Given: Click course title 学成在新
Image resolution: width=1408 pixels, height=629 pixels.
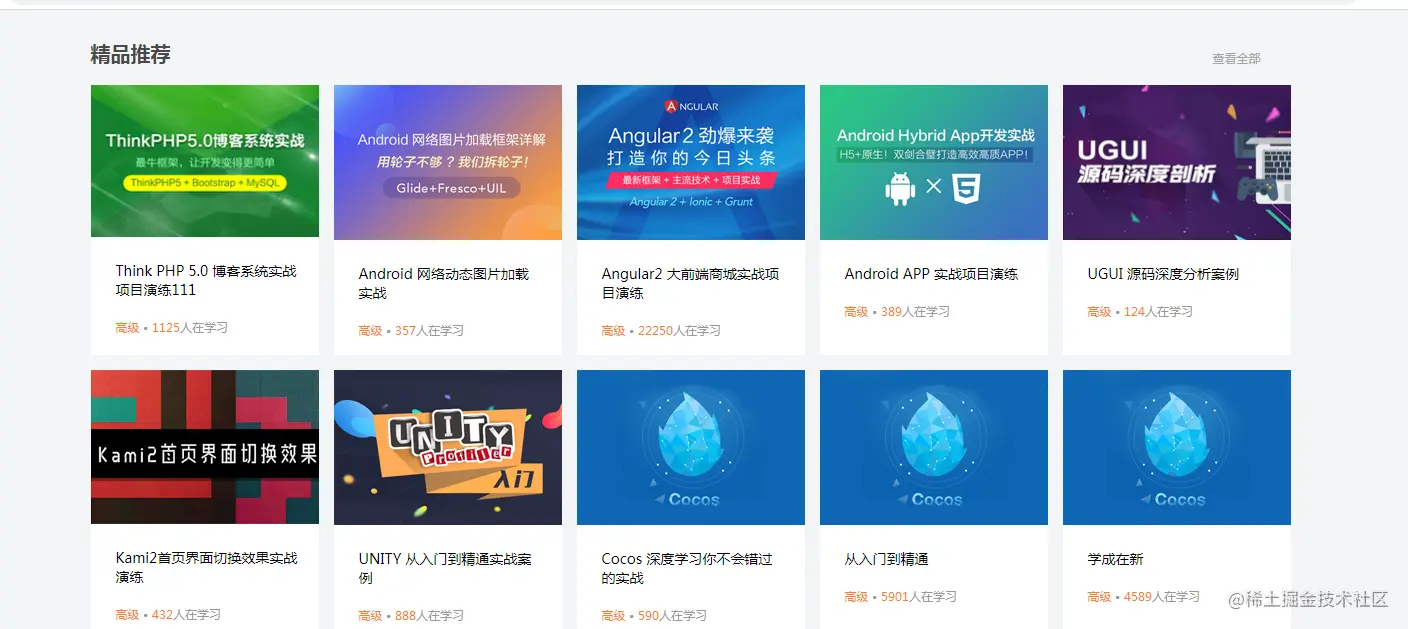Looking at the screenshot, I should pyautogui.click(x=1115, y=559).
